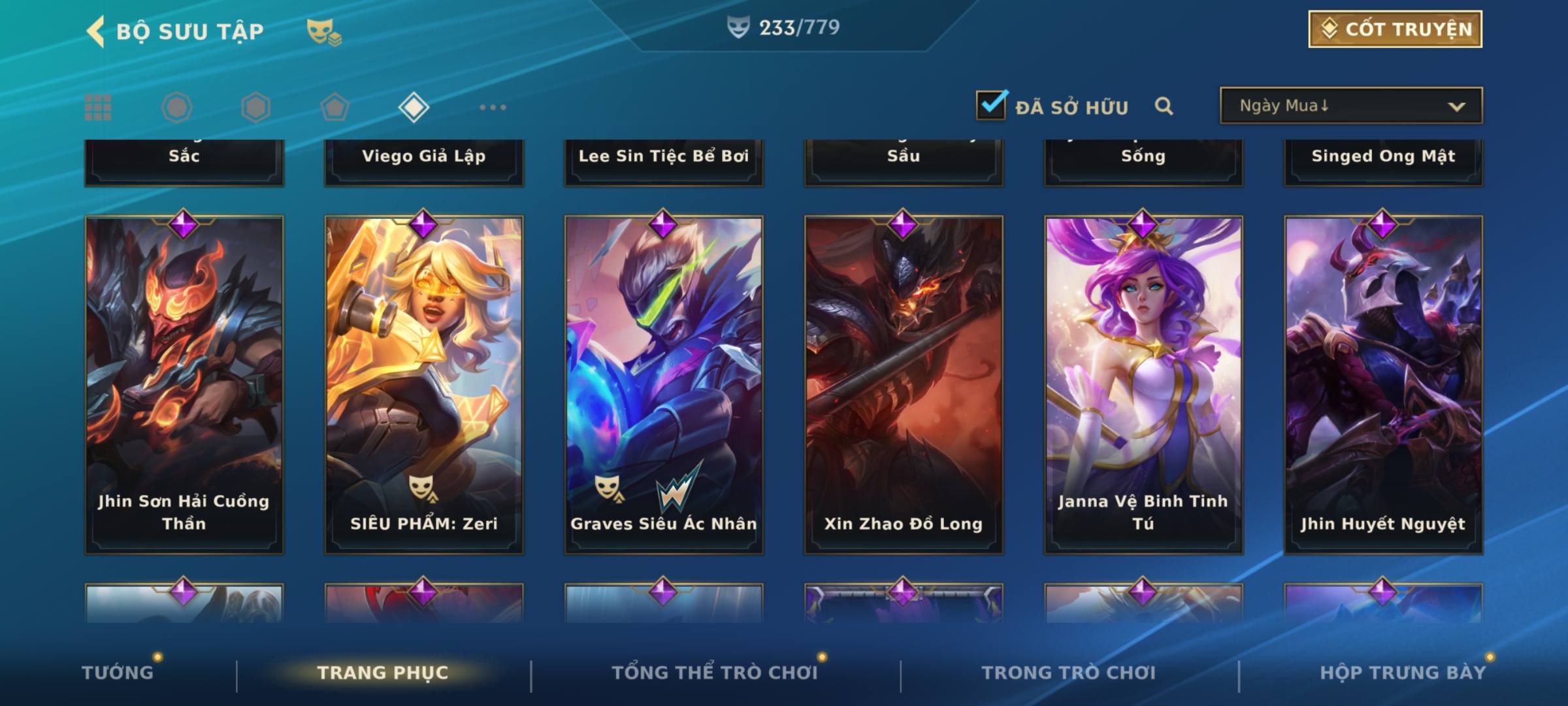
Task: Click the search magnifier icon
Action: (1164, 106)
